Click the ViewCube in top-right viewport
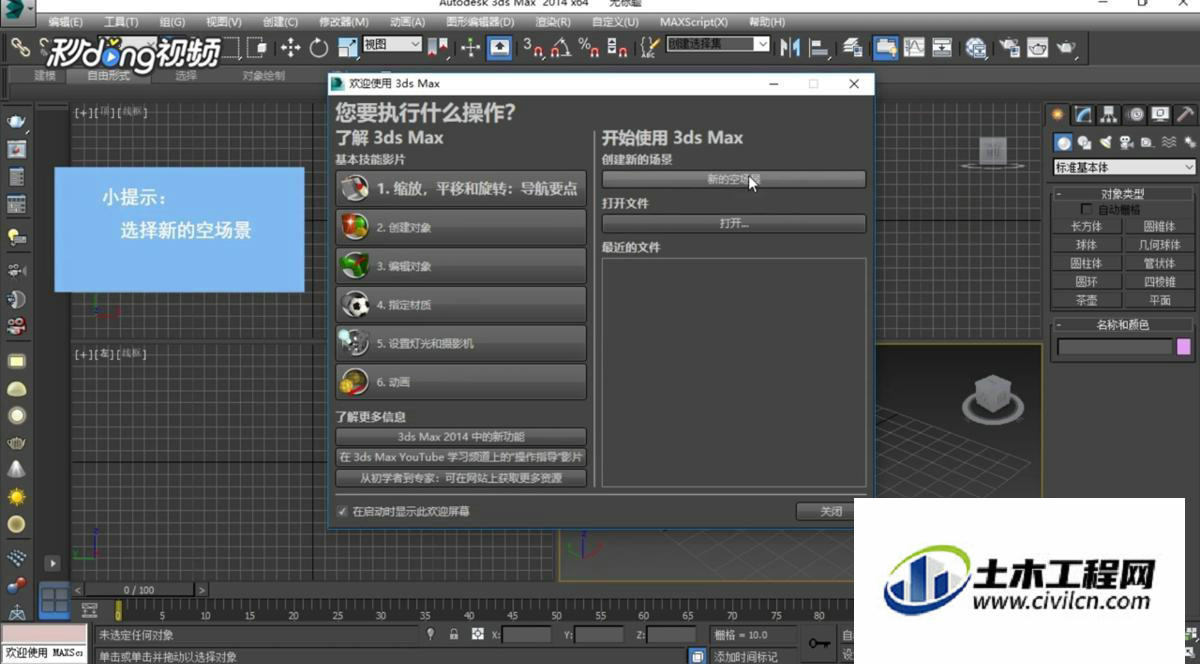 993,151
